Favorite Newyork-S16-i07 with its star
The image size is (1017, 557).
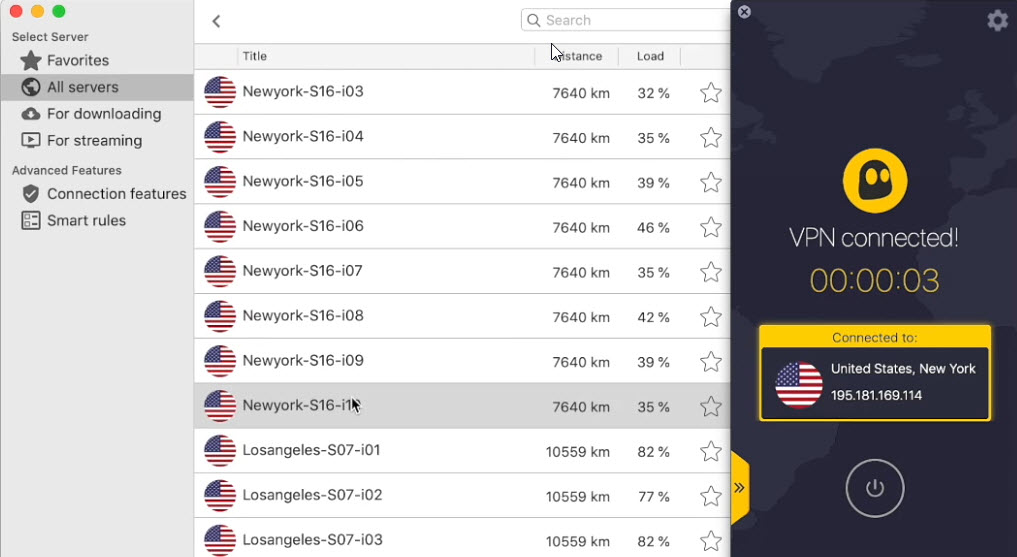711,272
